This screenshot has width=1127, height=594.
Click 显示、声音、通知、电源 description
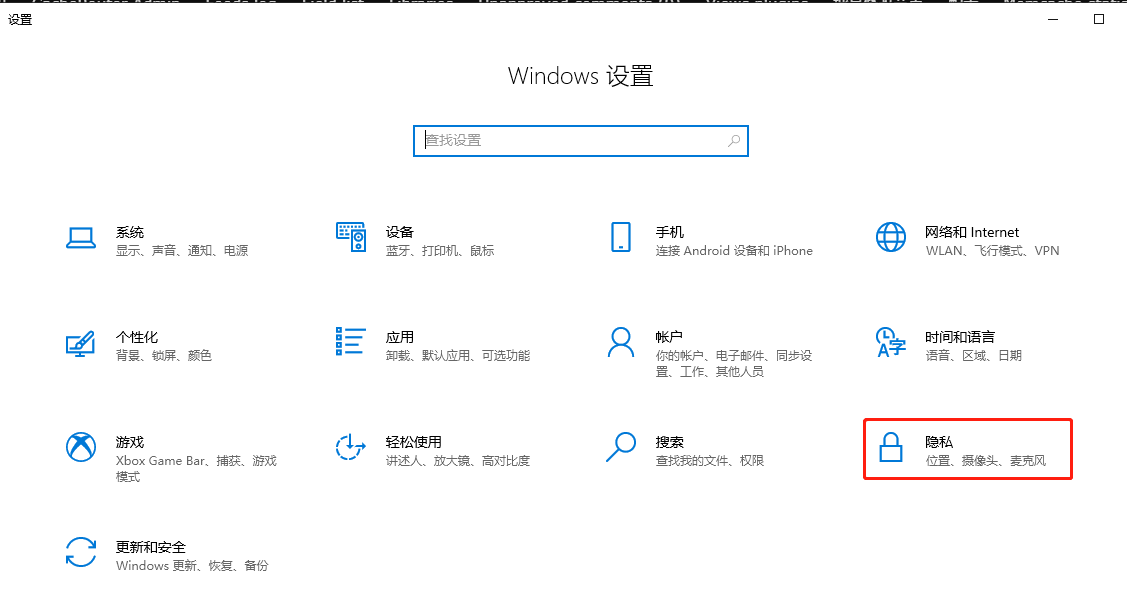(182, 251)
